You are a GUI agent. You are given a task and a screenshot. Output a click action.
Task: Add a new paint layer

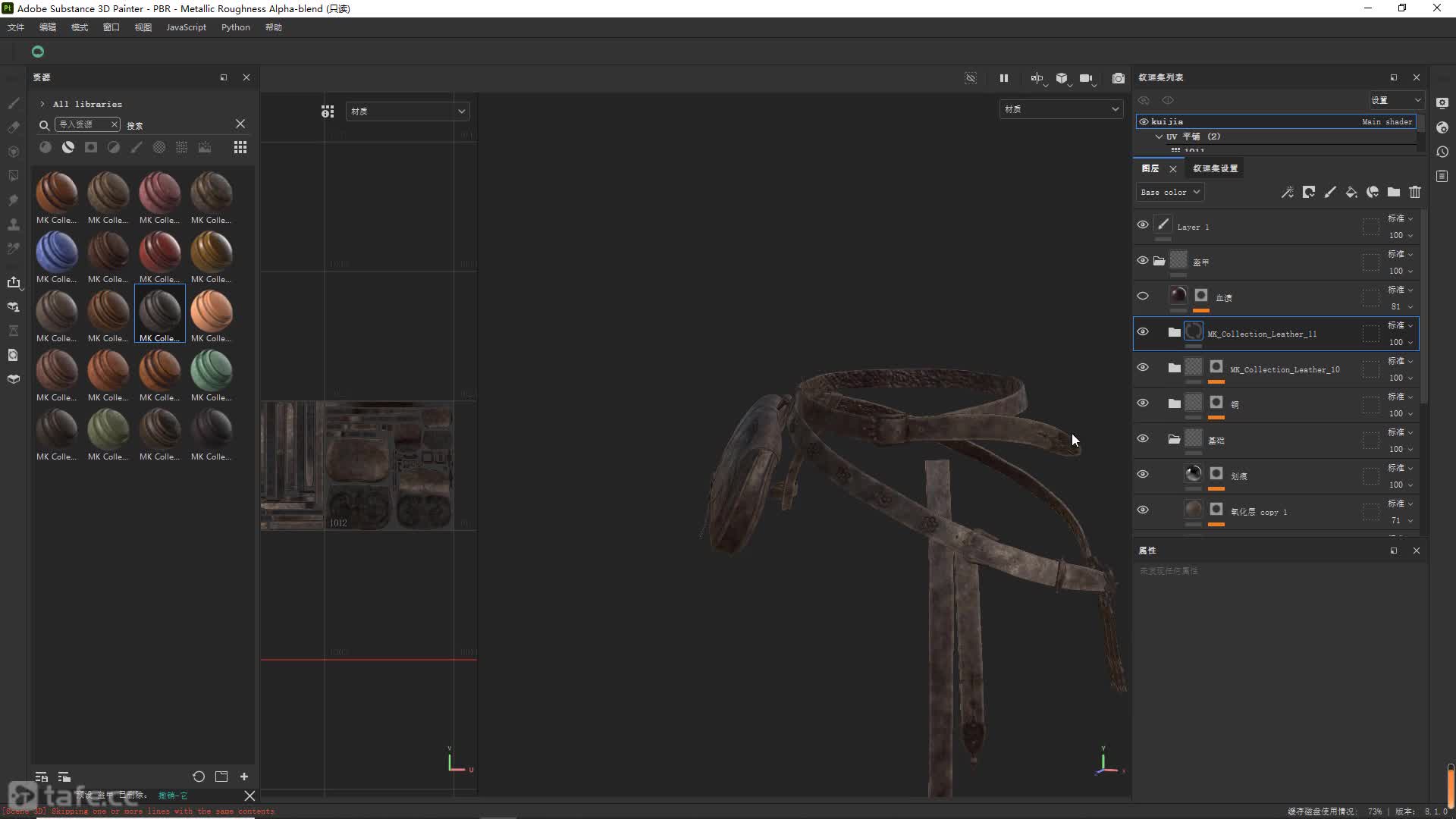pos(1330,192)
